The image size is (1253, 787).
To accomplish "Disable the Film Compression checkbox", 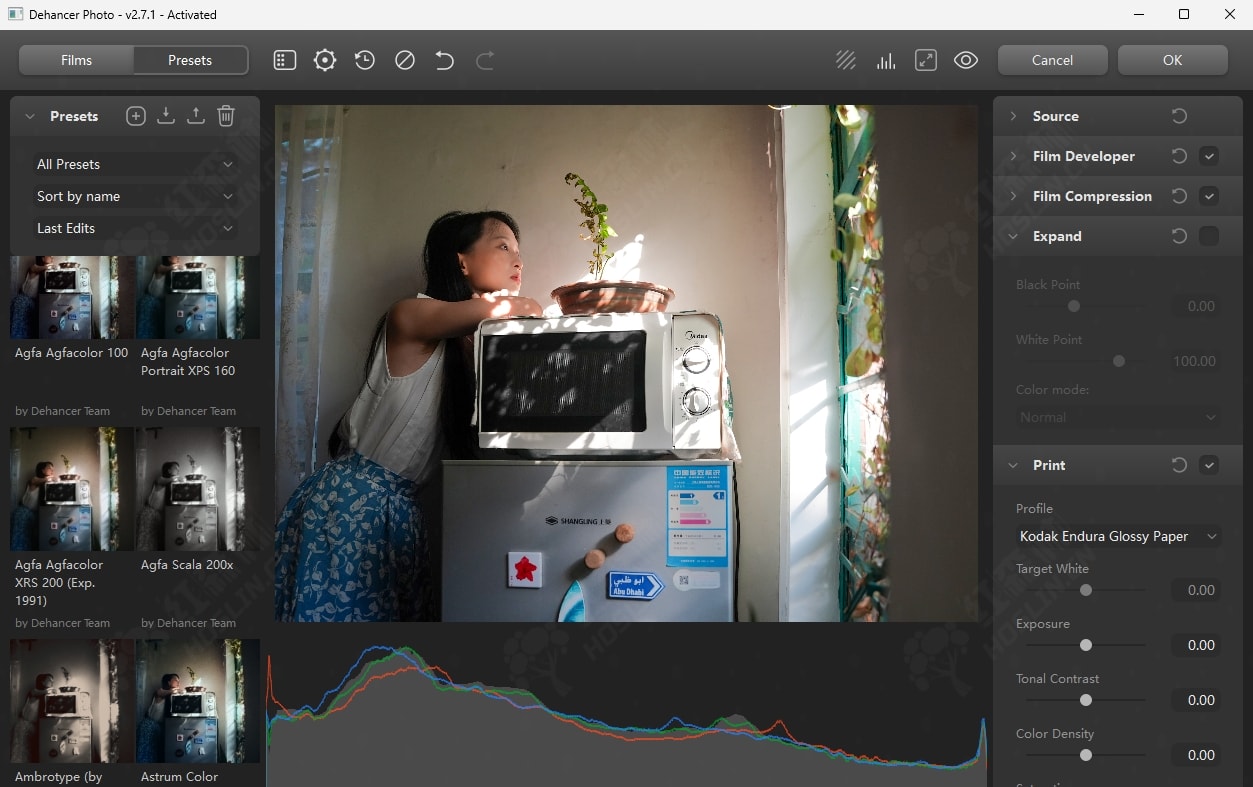I will tap(1209, 196).
